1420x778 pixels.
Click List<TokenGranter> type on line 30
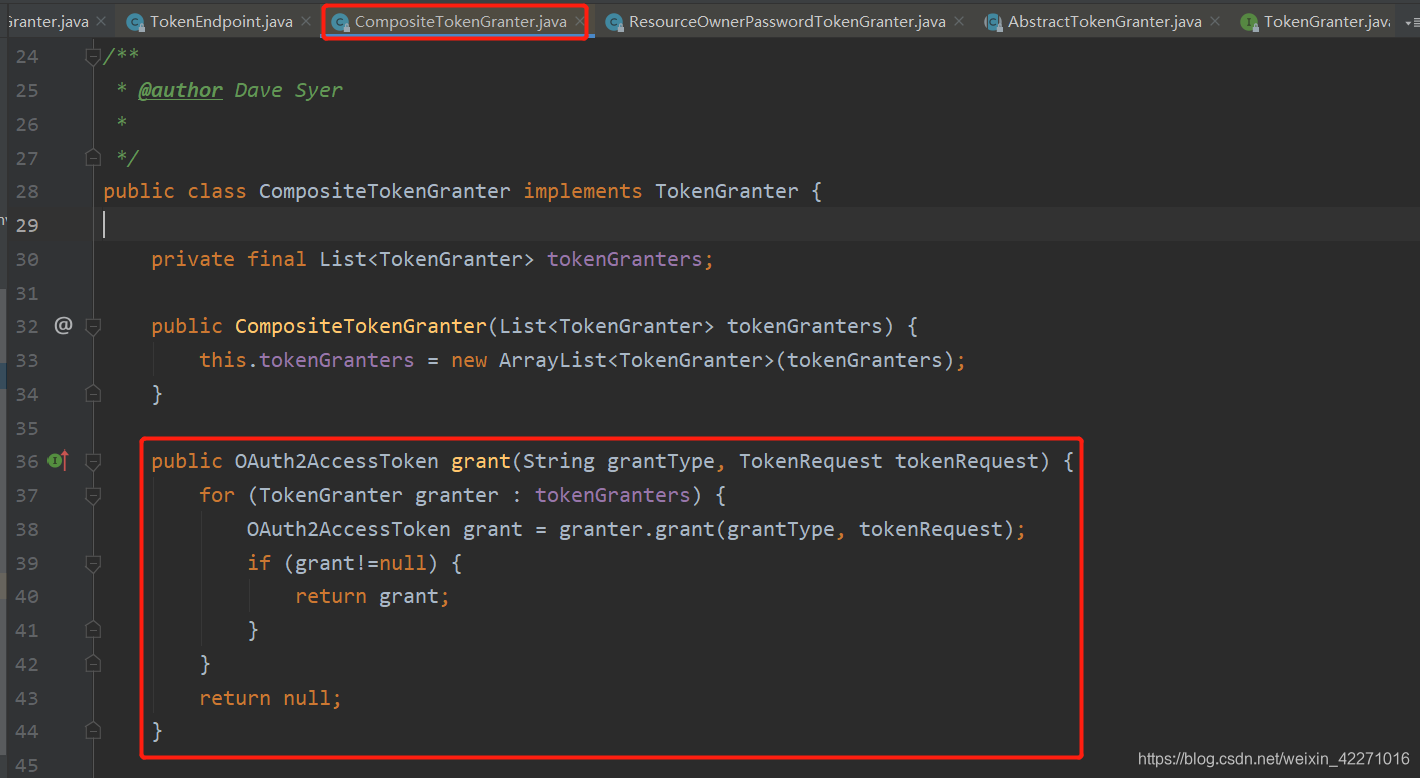(427, 259)
